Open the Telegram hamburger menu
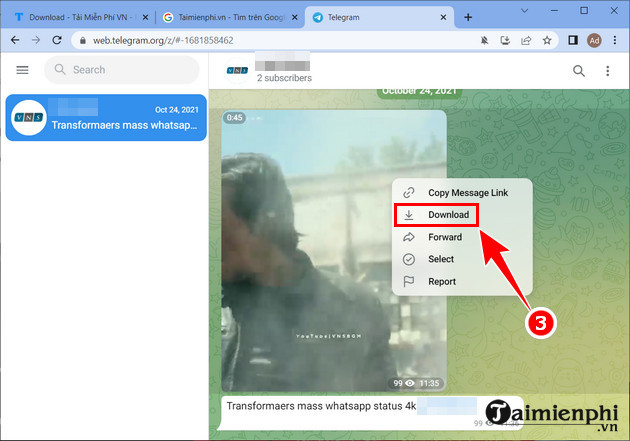Viewport: 630px width, 441px height. click(x=22, y=70)
